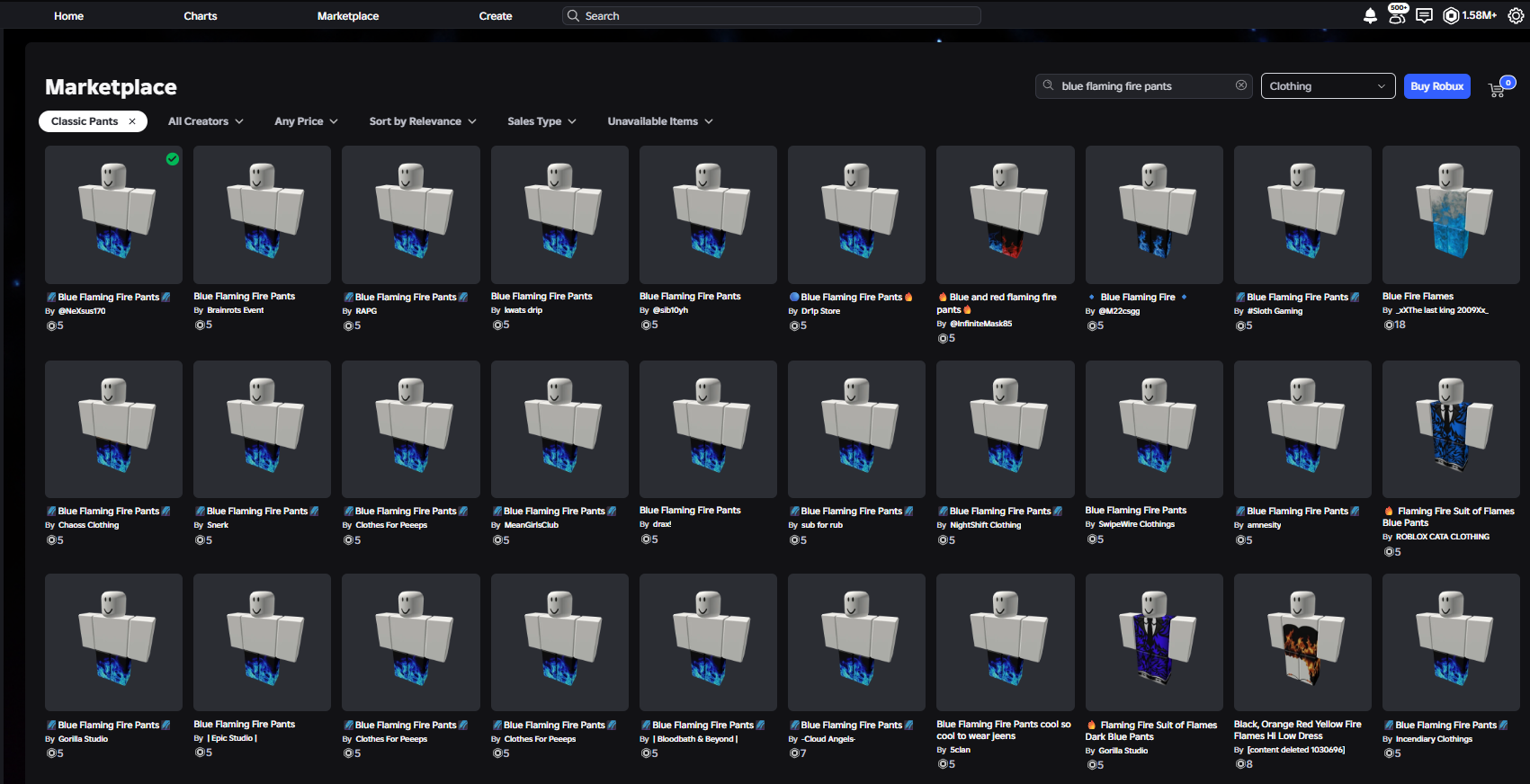Screen dimensions: 1530x784
Task: Open the Create tab
Action: tap(496, 15)
